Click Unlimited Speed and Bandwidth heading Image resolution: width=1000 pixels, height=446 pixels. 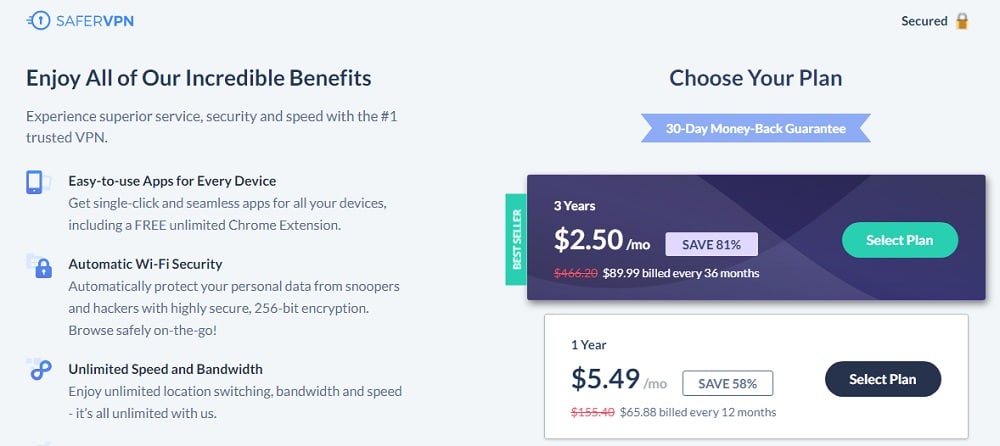(x=165, y=369)
